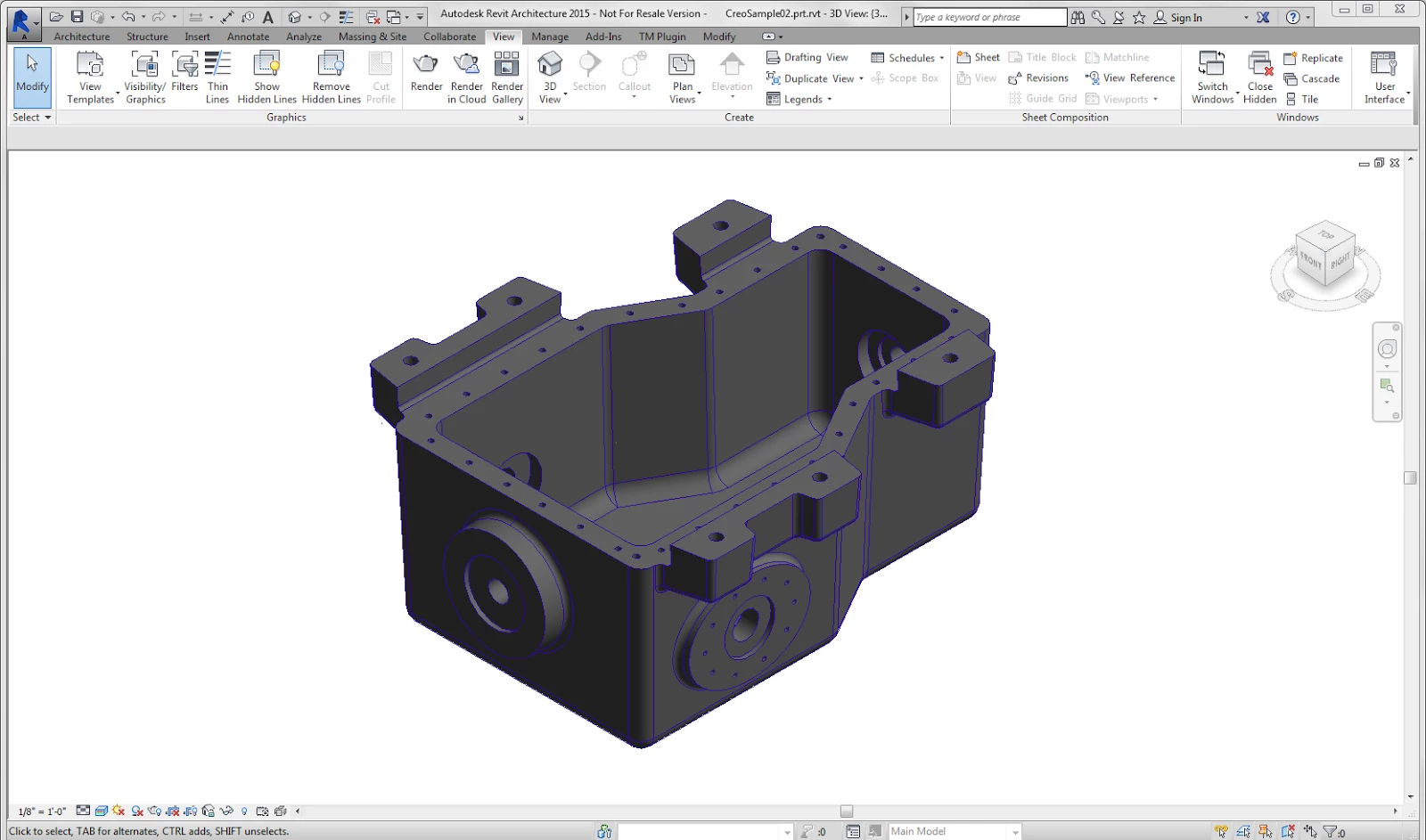The height and width of the screenshot is (840, 1426).
Task: Click Drafting View button
Action: pos(807,57)
